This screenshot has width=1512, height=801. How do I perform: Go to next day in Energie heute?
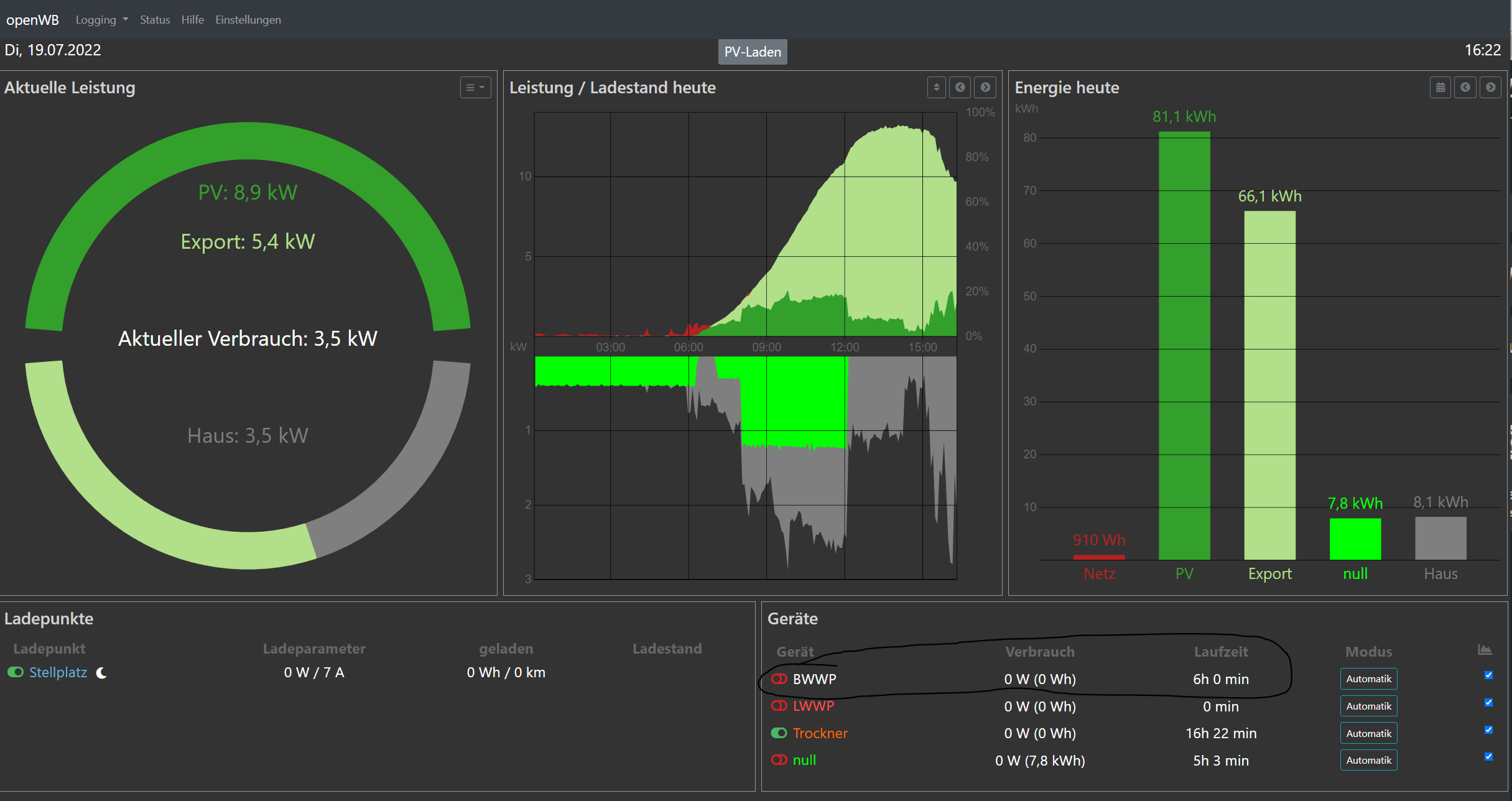tap(1491, 88)
